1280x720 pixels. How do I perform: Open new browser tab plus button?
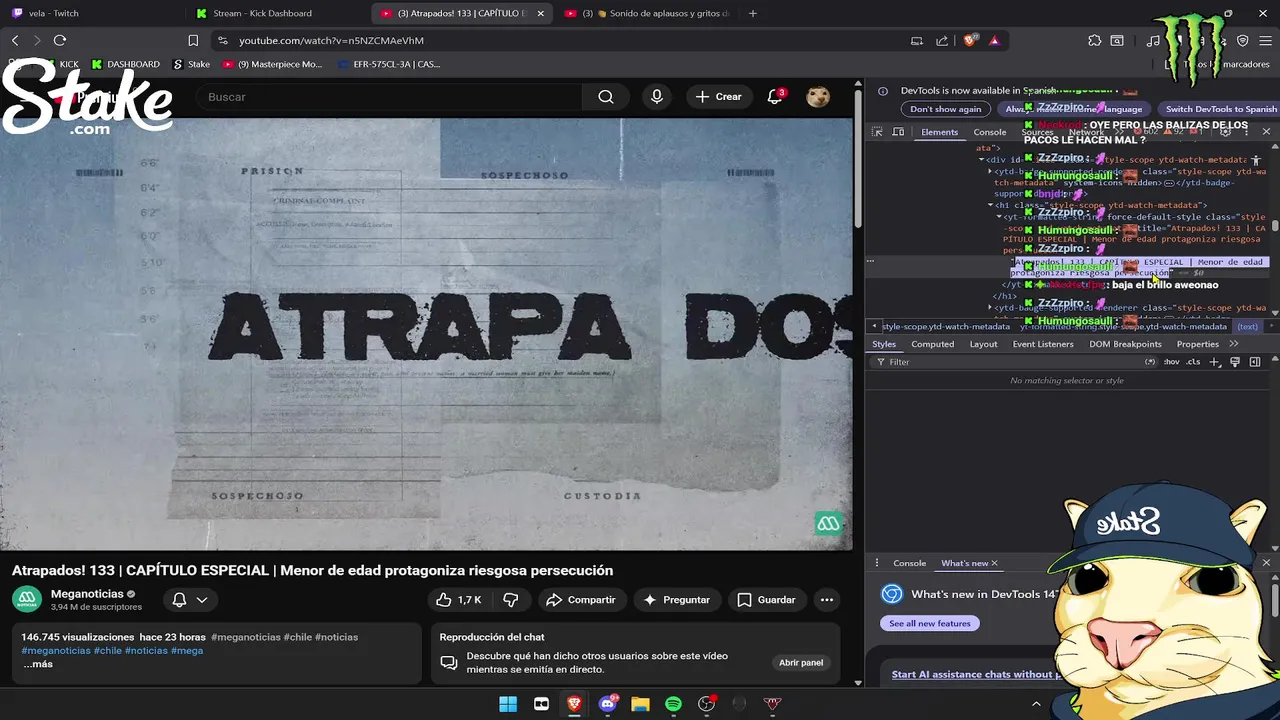[753, 13]
